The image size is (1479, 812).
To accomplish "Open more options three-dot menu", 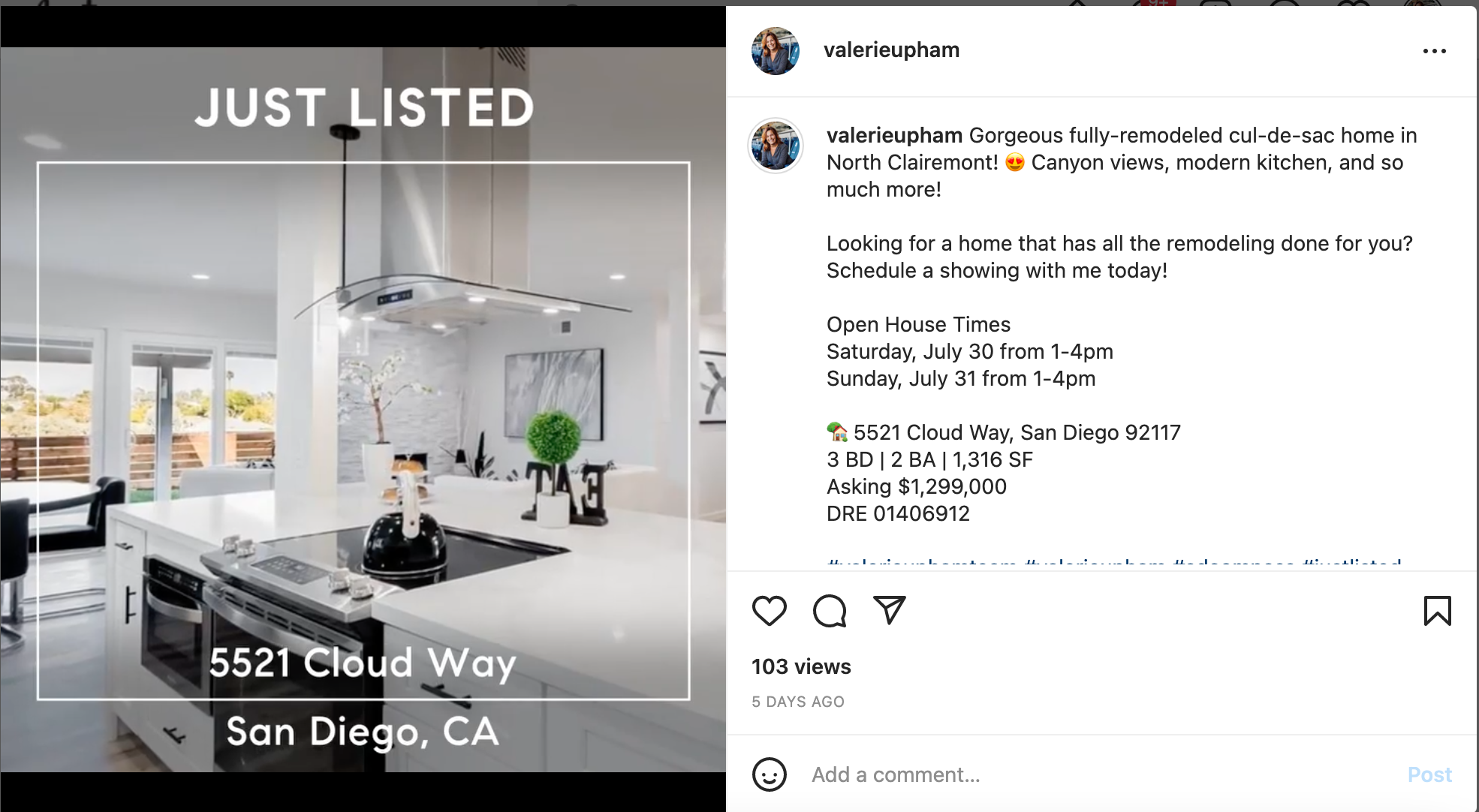I will pos(1434,51).
